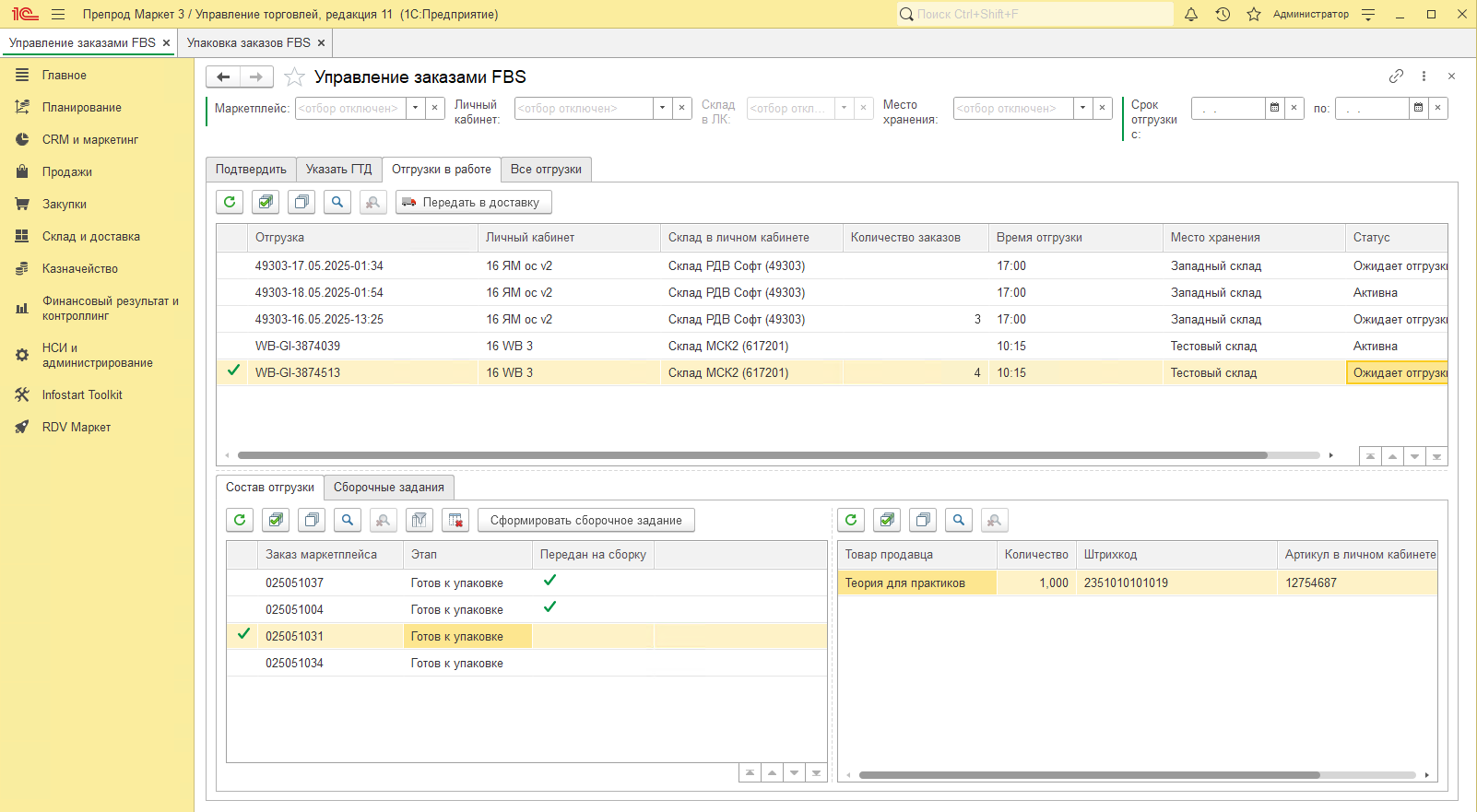Refresh the shipments list
Image resolution: width=1477 pixels, height=812 pixels.
pos(230,202)
